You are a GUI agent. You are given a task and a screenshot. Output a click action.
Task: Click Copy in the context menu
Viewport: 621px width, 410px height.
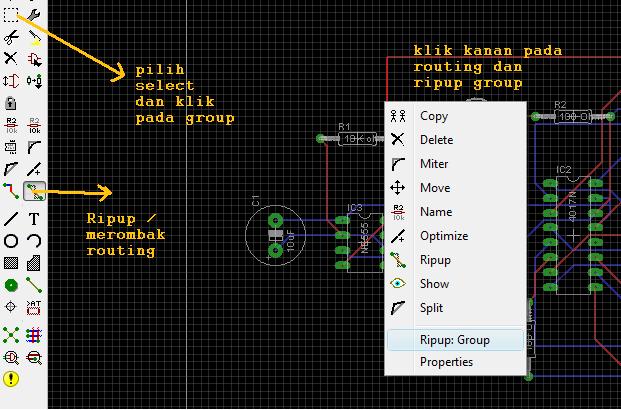434,116
